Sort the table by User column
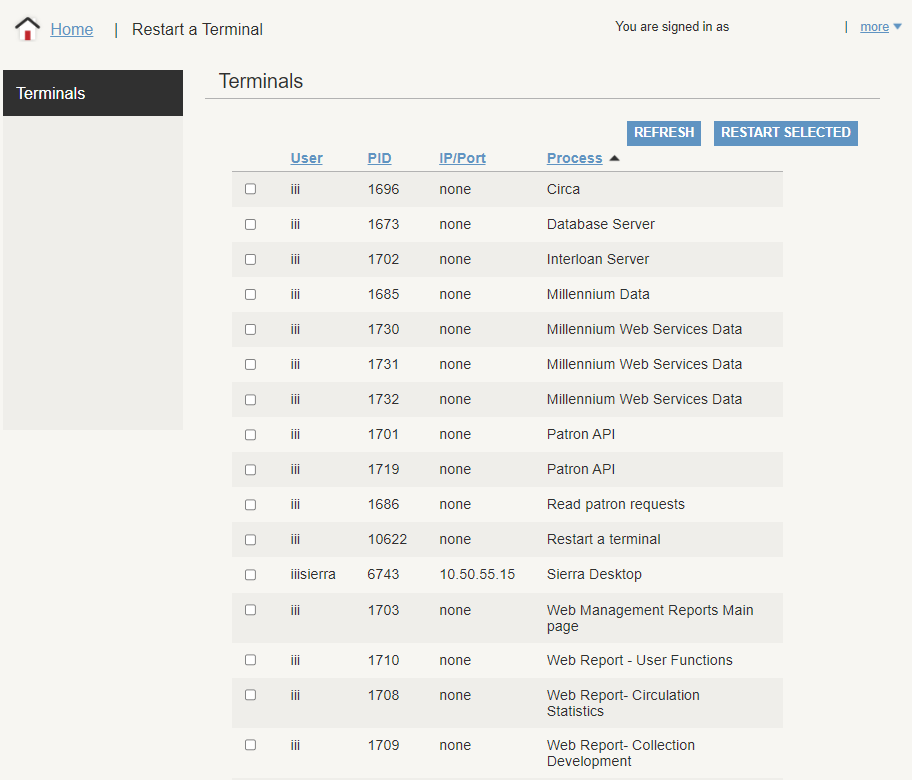This screenshot has height=780, width=912. click(306, 158)
